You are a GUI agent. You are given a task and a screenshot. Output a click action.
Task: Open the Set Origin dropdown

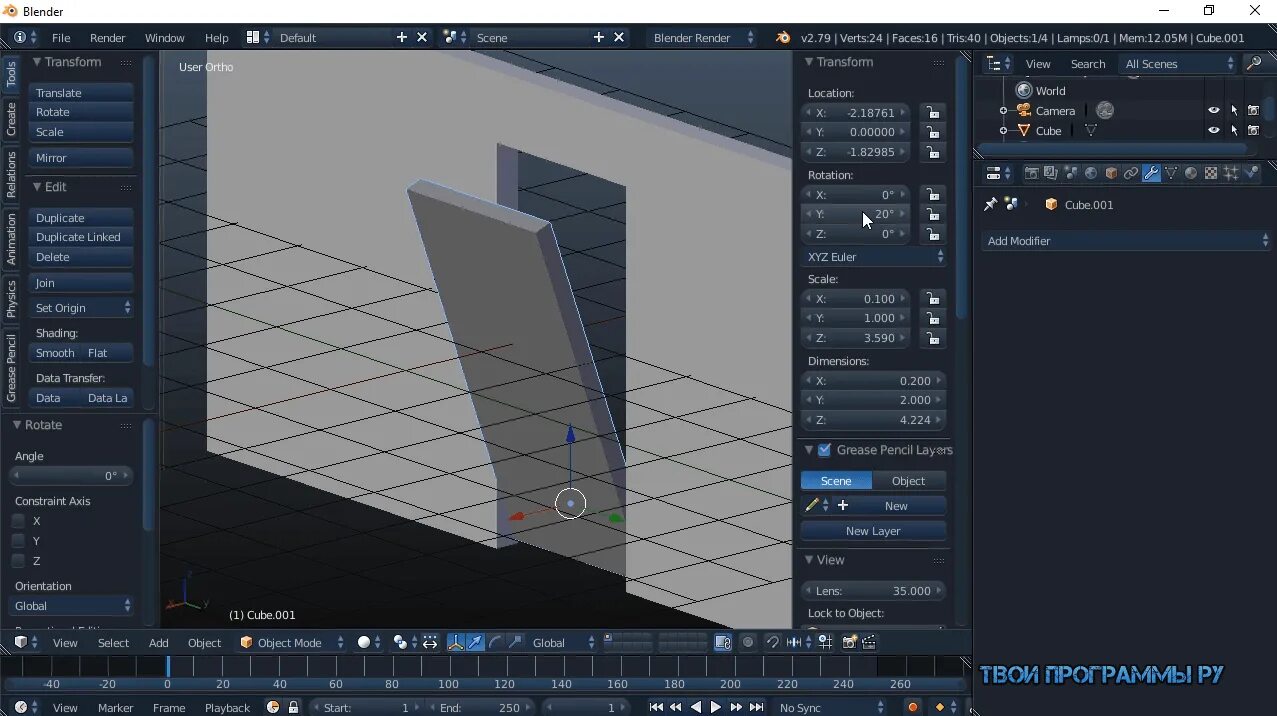81,308
